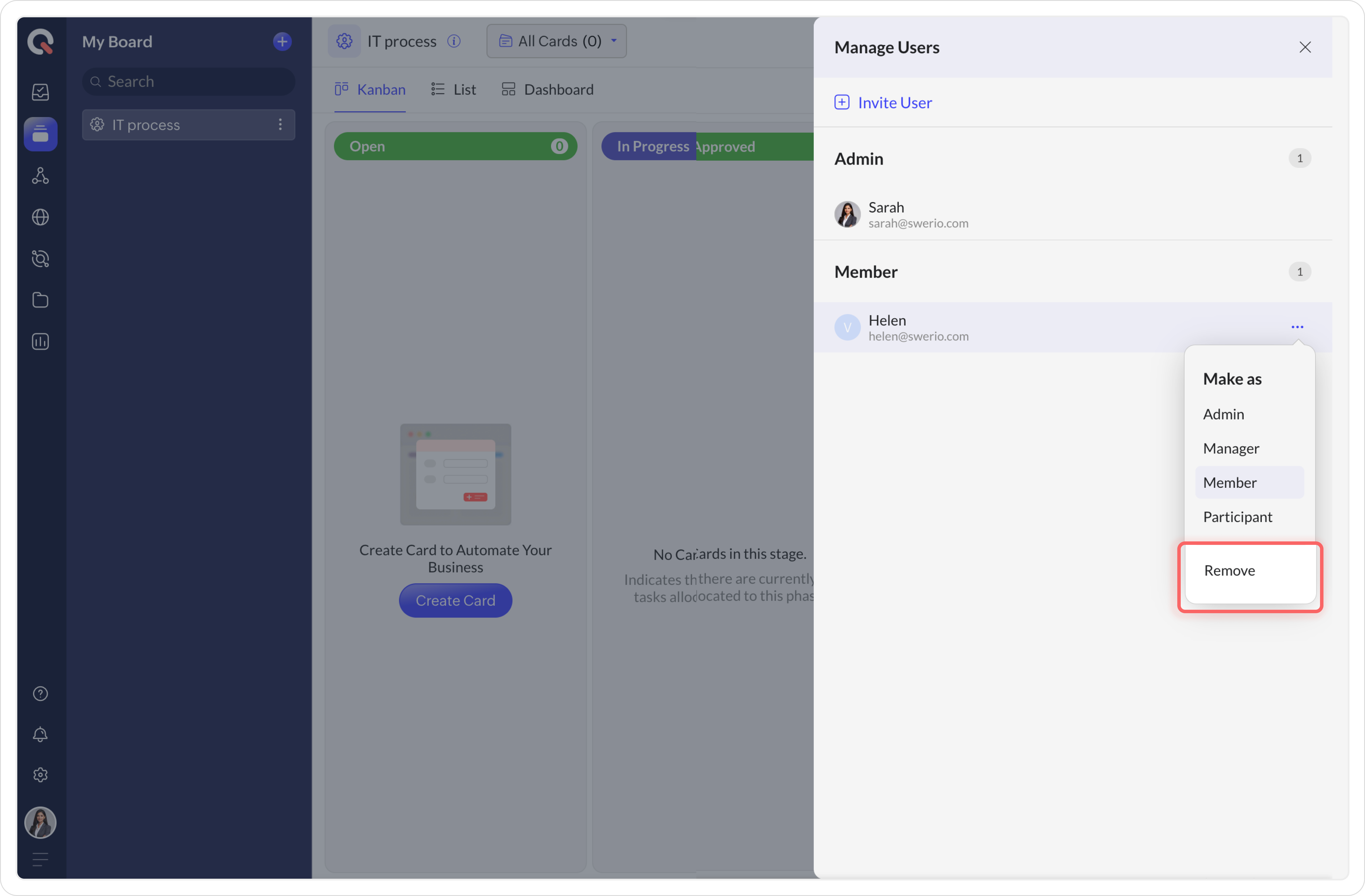This screenshot has height=896, width=1365.
Task: Open the IT process board kebab menu
Action: click(280, 125)
